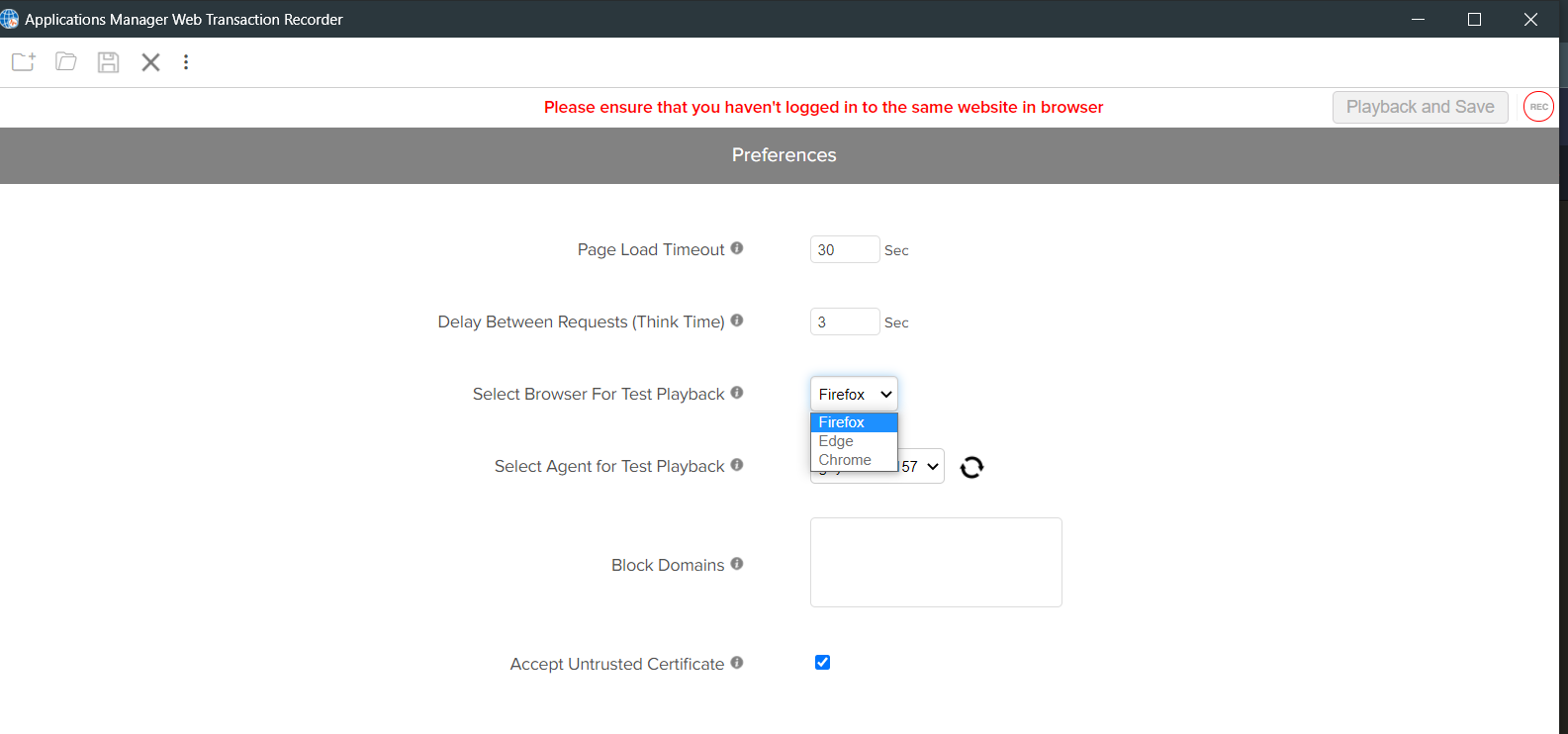Choose Edge from browser list

[854, 441]
